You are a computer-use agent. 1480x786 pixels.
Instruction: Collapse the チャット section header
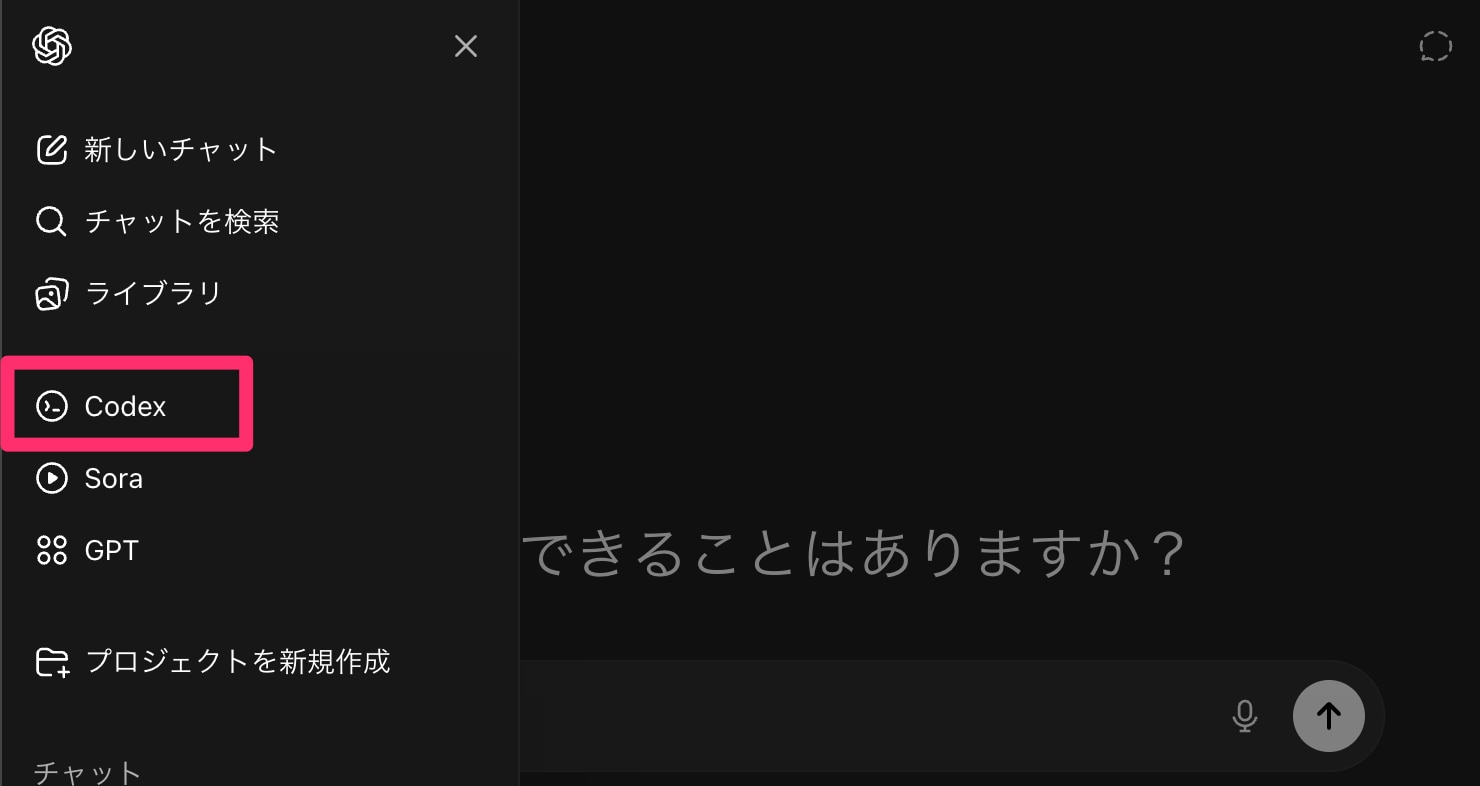tap(88, 773)
